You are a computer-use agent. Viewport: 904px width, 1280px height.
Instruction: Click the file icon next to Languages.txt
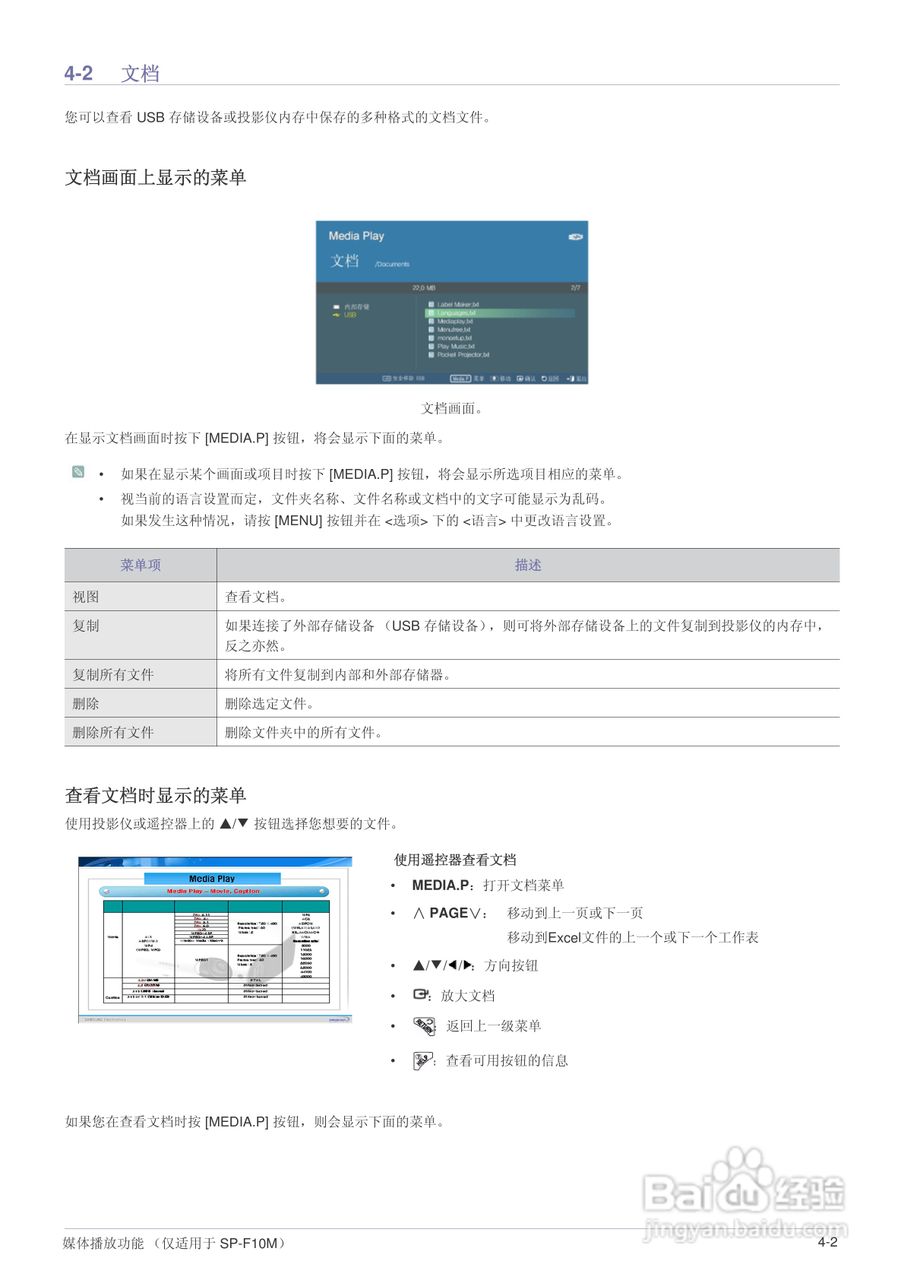[431, 312]
